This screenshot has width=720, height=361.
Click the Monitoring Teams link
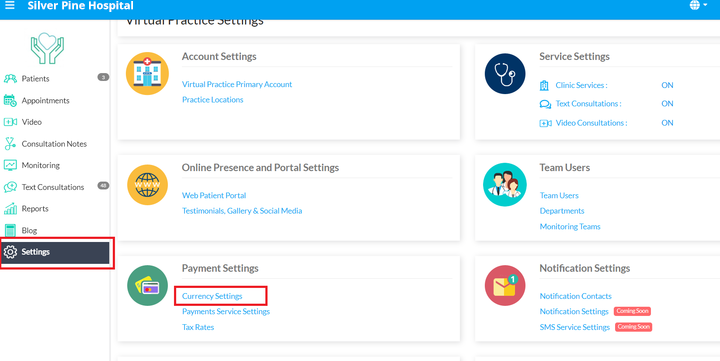[x=570, y=226]
